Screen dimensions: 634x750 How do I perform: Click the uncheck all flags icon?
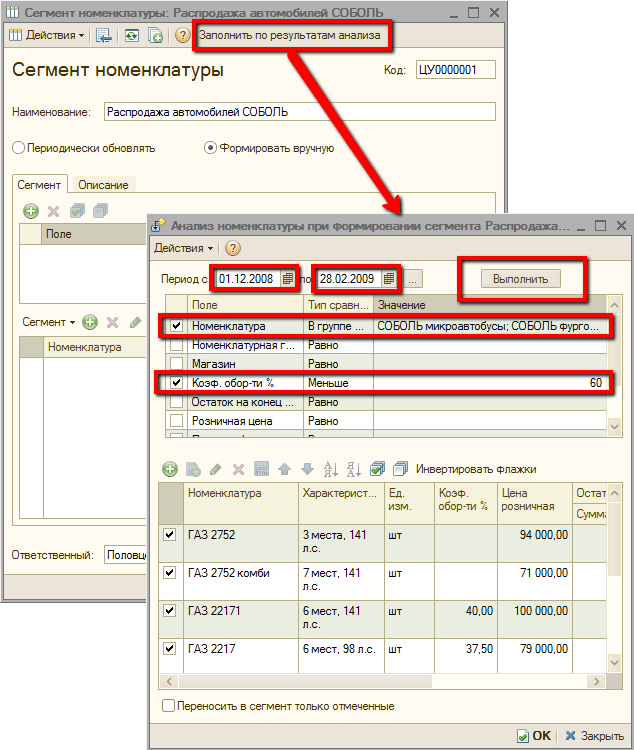point(399,469)
